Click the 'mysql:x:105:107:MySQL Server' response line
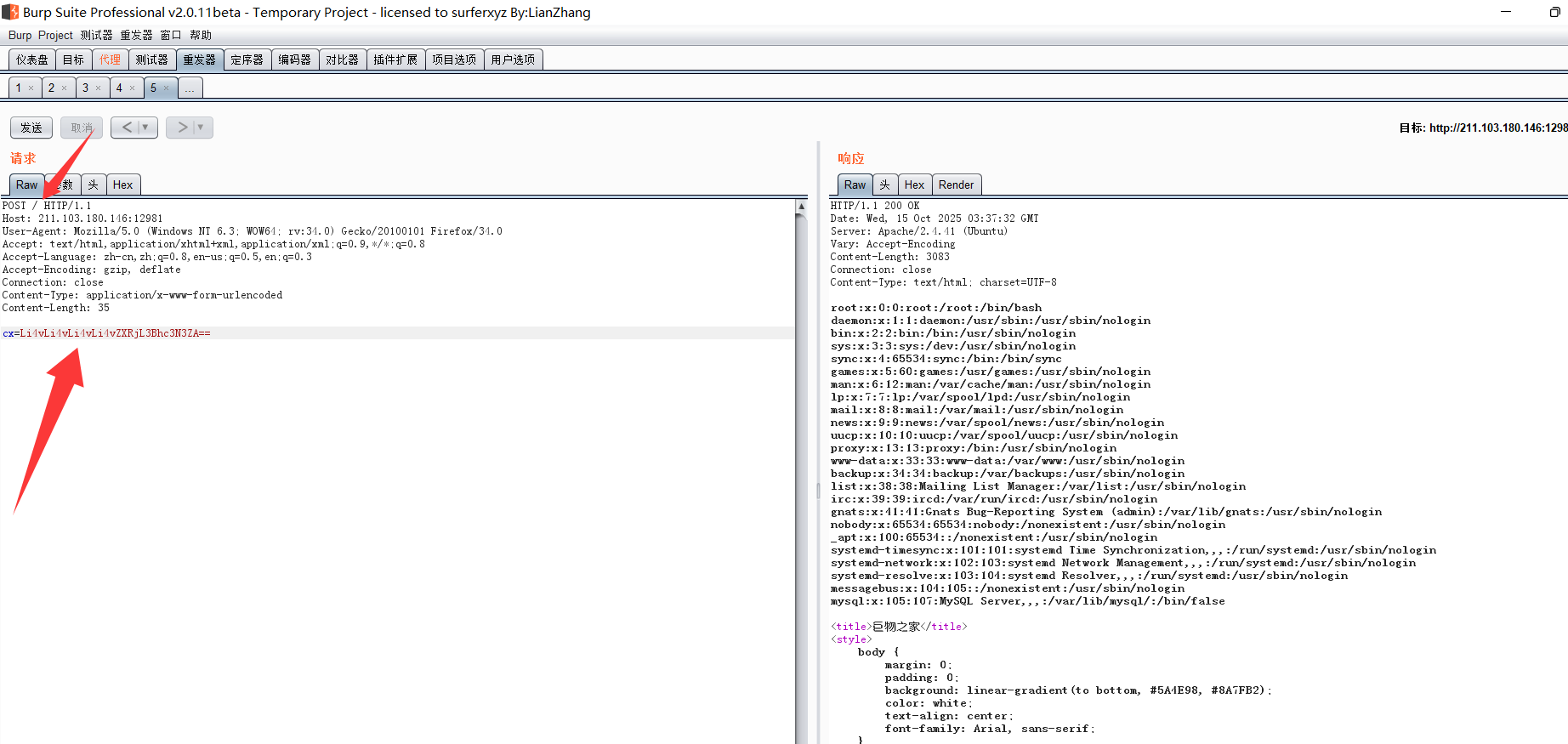Viewport: 1568px width, 744px height. [1028, 601]
